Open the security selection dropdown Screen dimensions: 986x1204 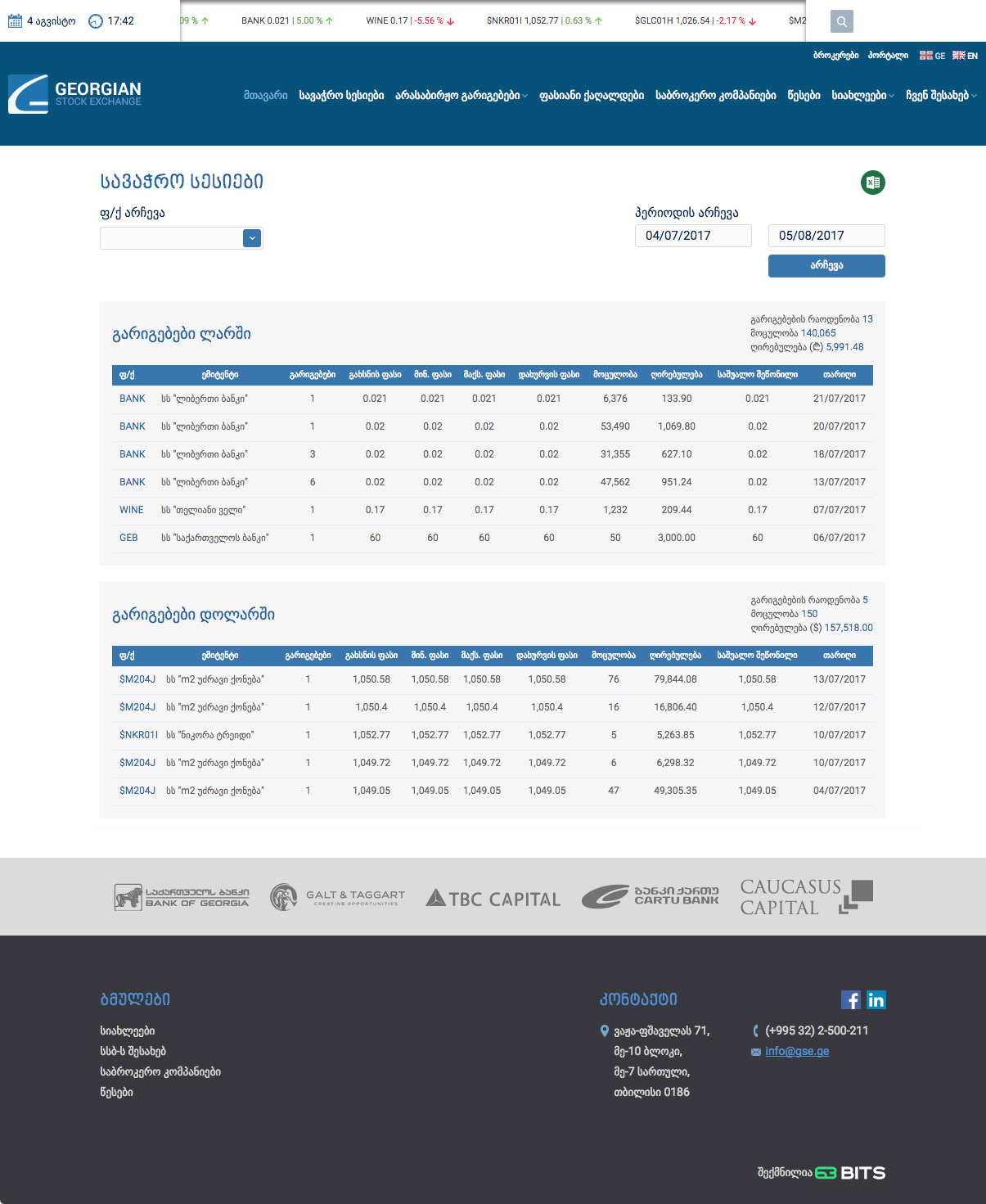[252, 237]
